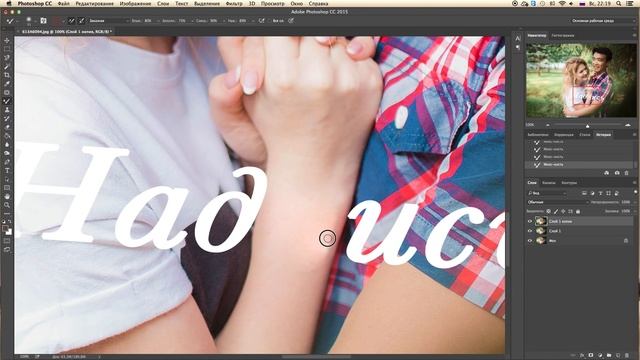Zoom in button in Navigator panel
The height and width of the screenshot is (360, 640).
coord(628,125)
